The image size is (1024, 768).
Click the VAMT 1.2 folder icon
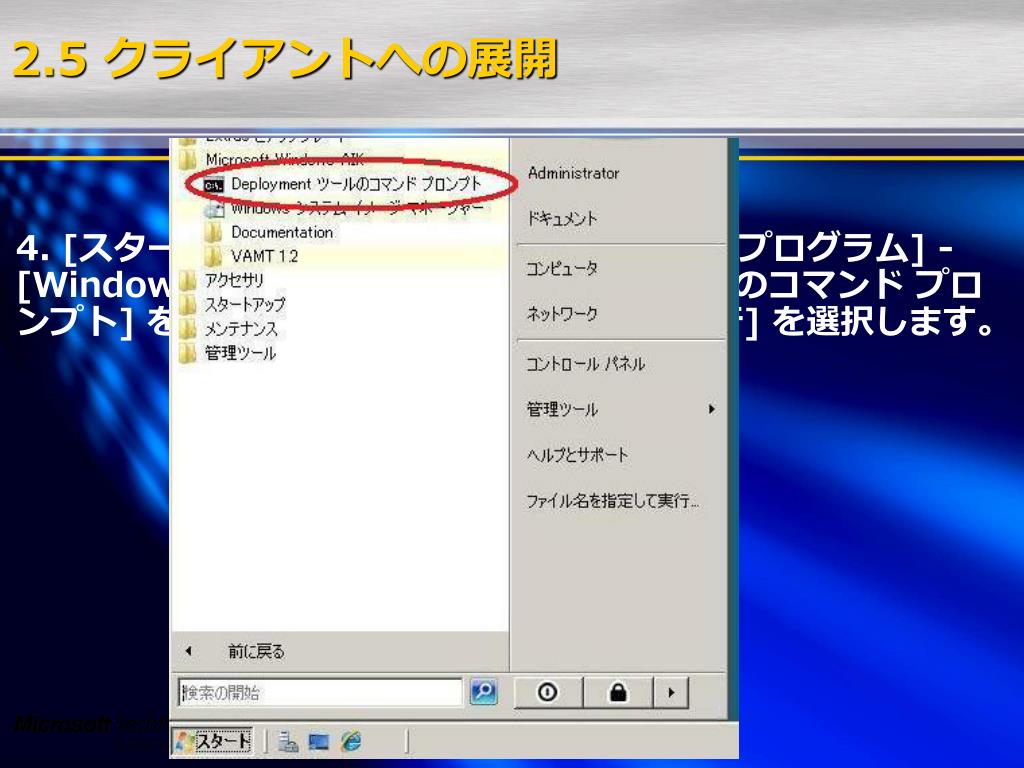pyautogui.click(x=213, y=257)
